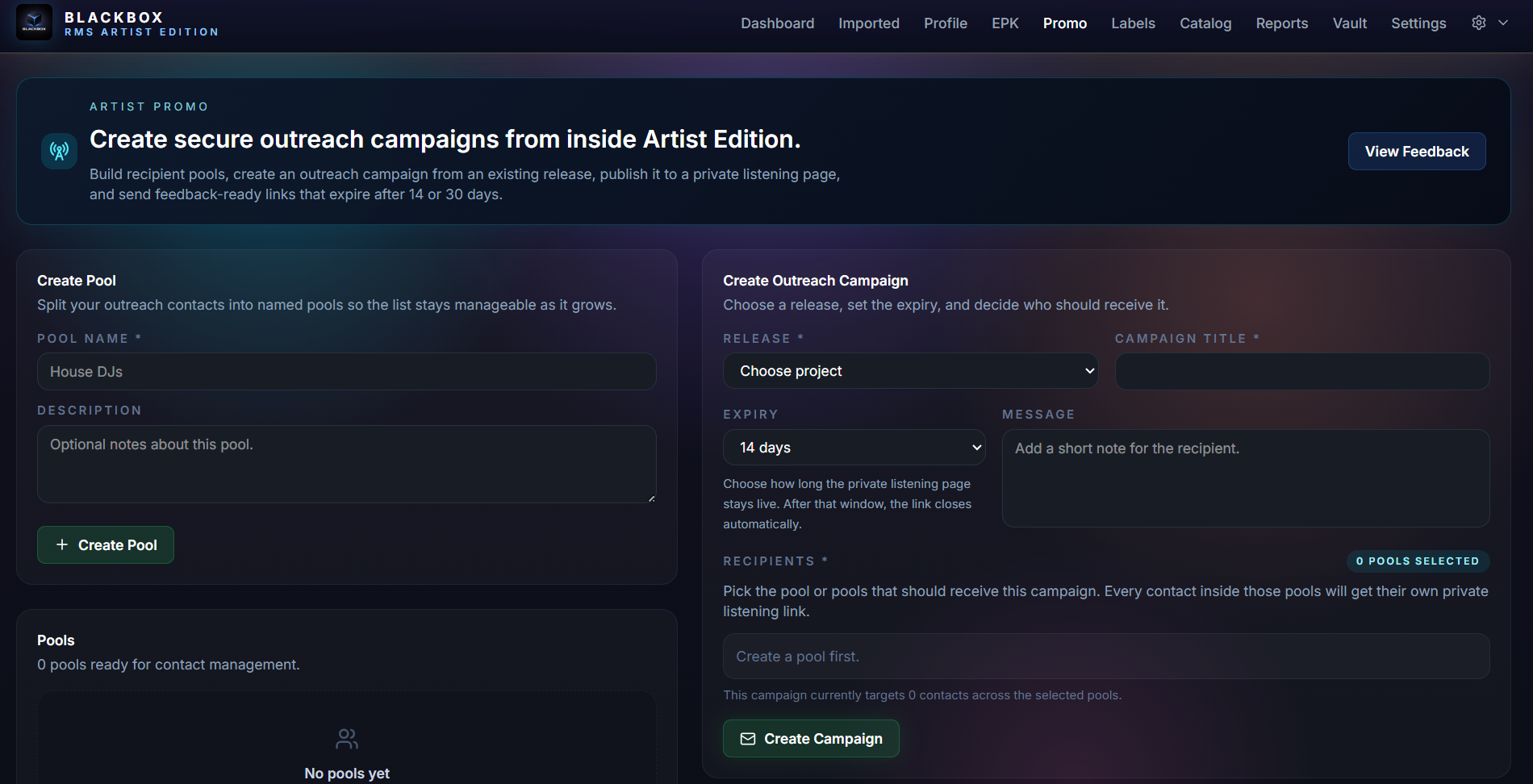
Task: Click the people icon above 'No pools yet'
Action: 346,738
